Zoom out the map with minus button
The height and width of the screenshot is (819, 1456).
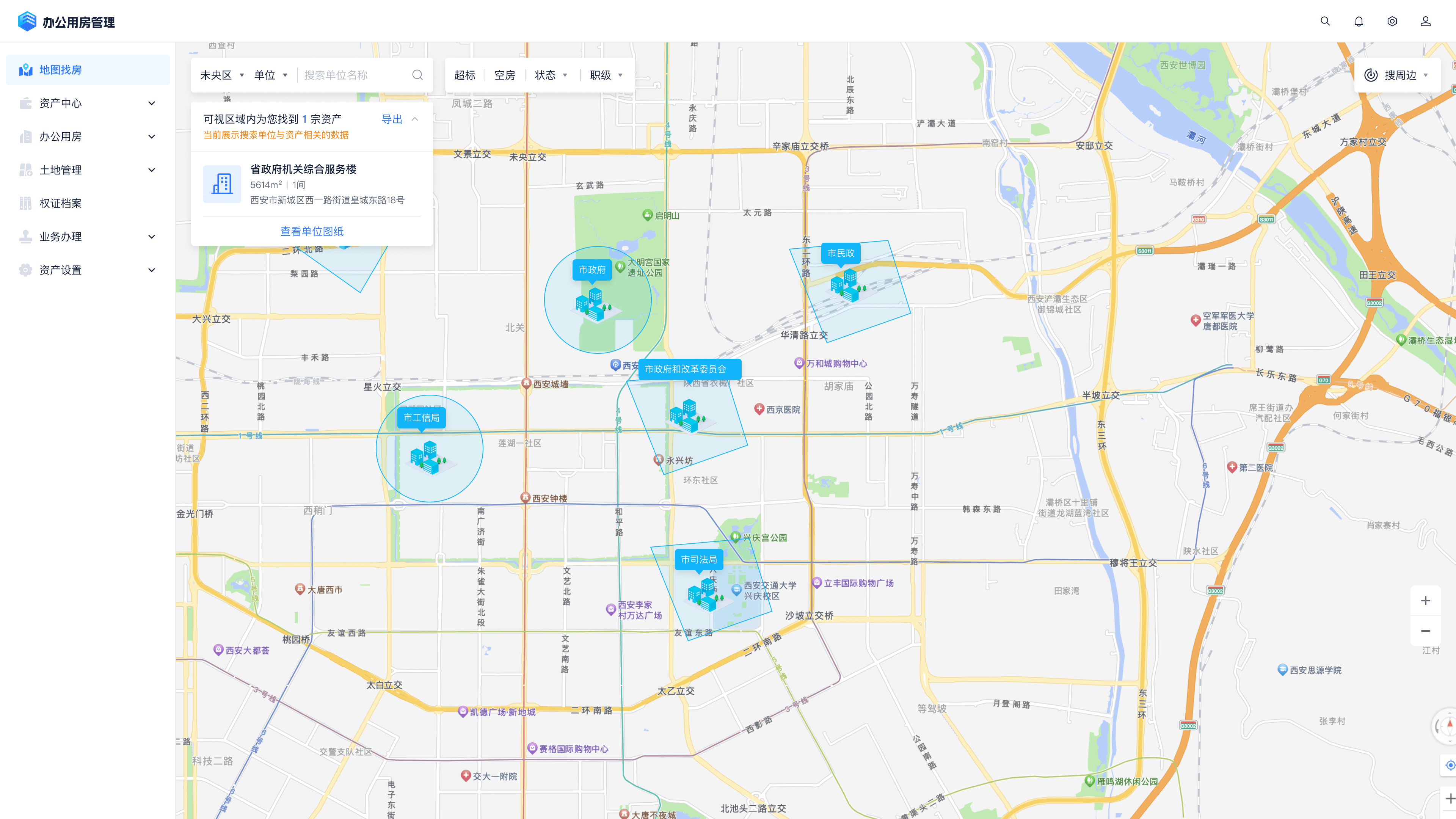(1426, 631)
